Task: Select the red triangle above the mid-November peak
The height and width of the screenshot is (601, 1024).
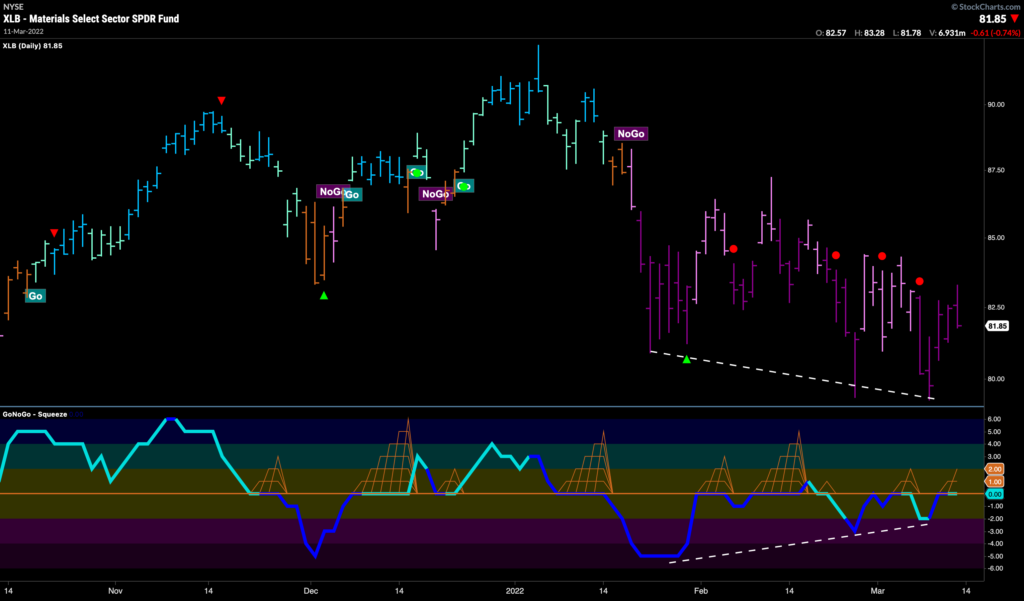Action: (x=221, y=101)
